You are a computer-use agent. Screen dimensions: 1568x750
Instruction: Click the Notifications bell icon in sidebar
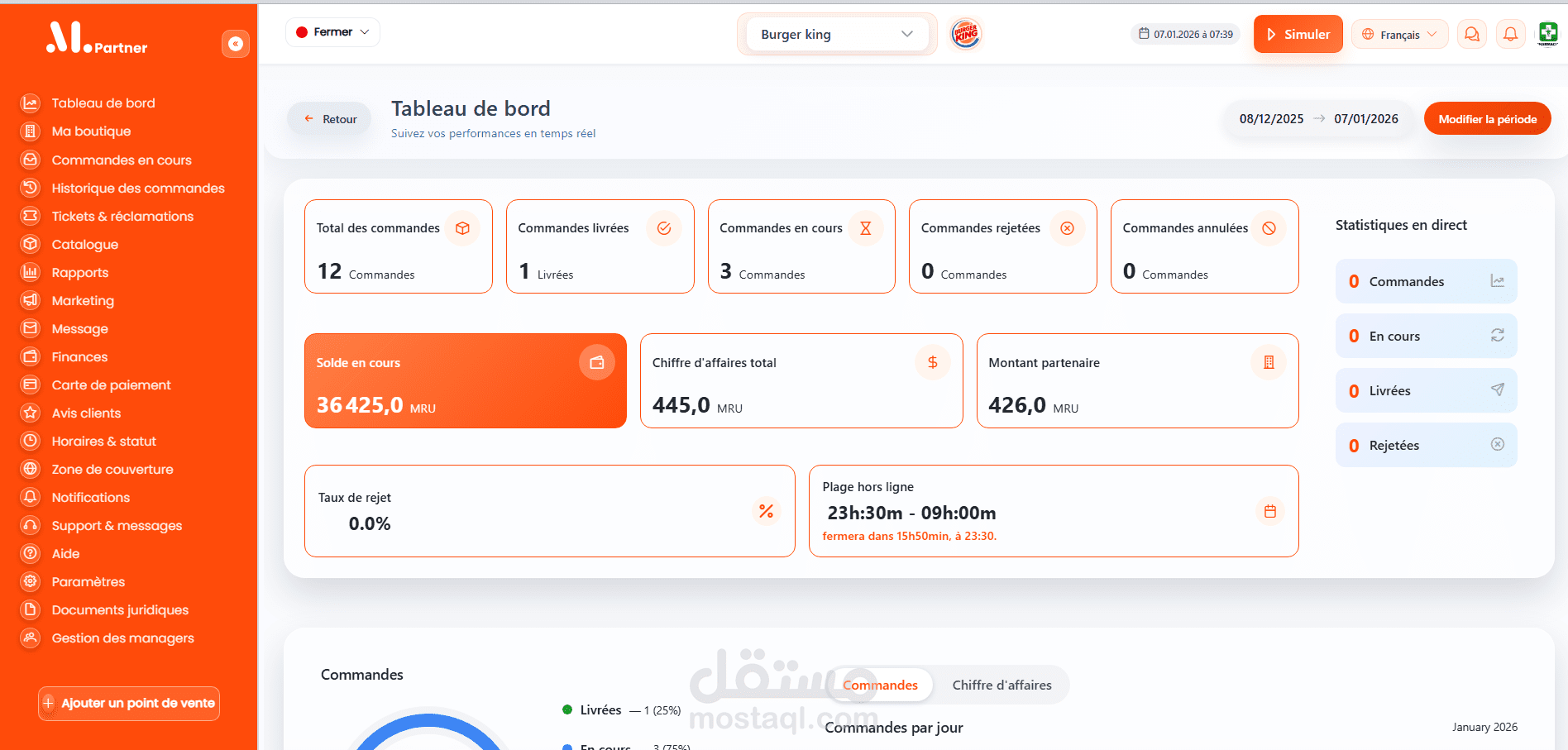[x=31, y=497]
